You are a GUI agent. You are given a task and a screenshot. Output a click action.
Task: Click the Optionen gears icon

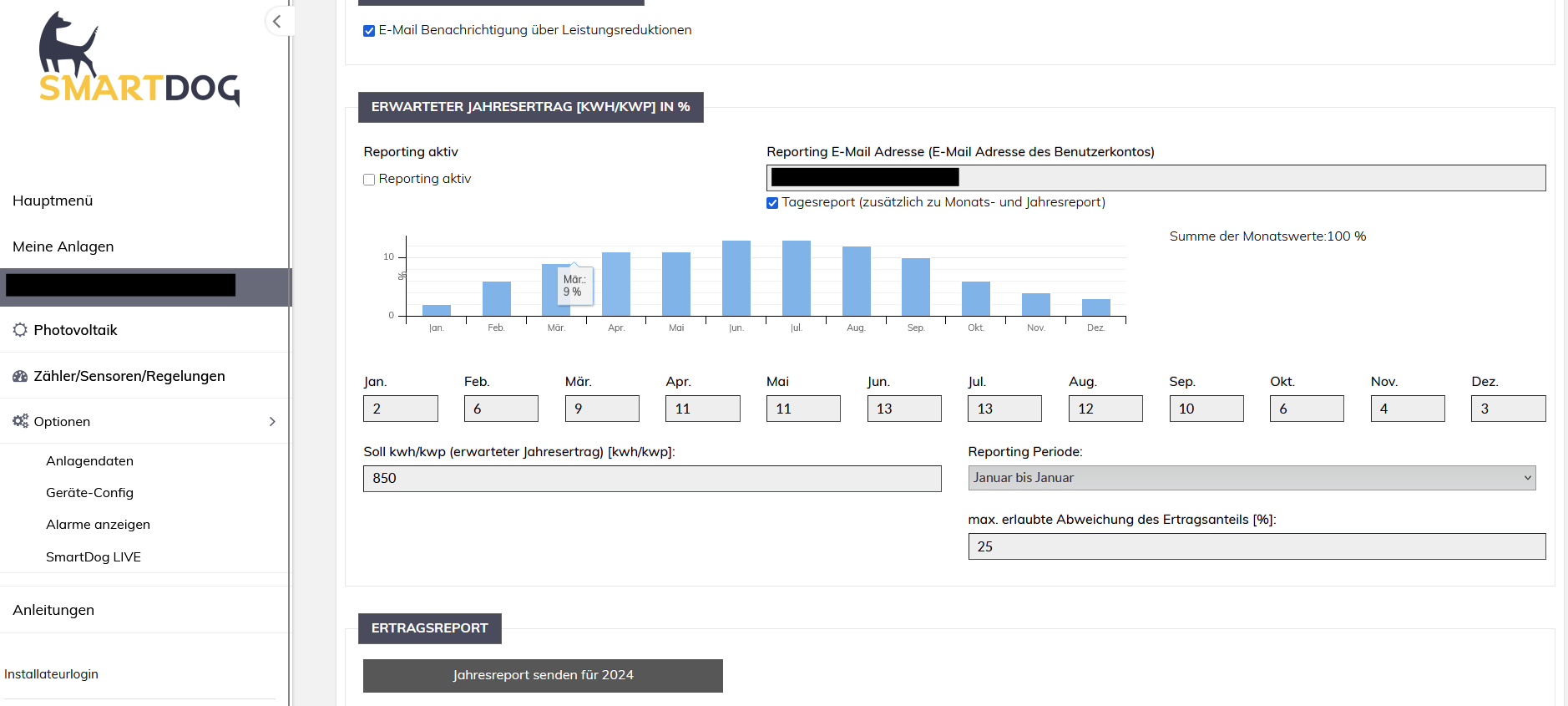click(x=20, y=421)
